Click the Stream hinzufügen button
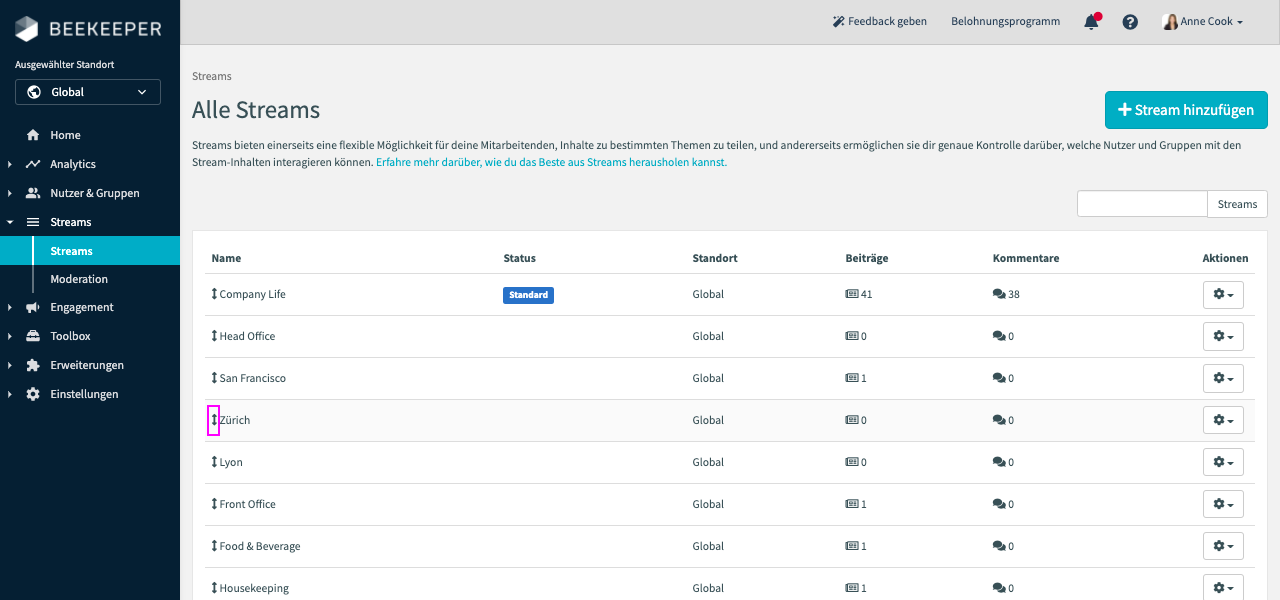The height and width of the screenshot is (600, 1280). [1186, 110]
